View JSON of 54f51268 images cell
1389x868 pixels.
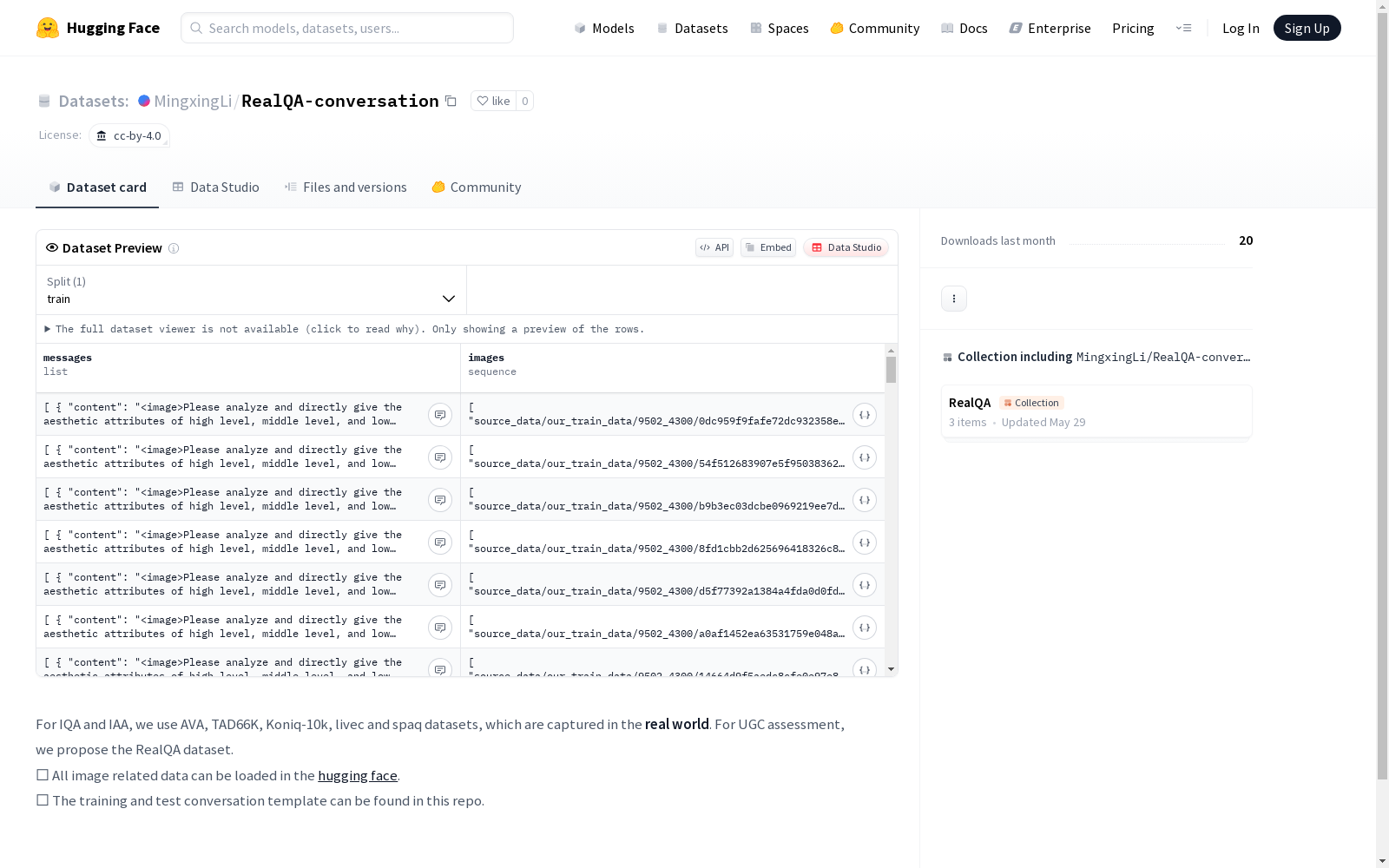coord(865,457)
